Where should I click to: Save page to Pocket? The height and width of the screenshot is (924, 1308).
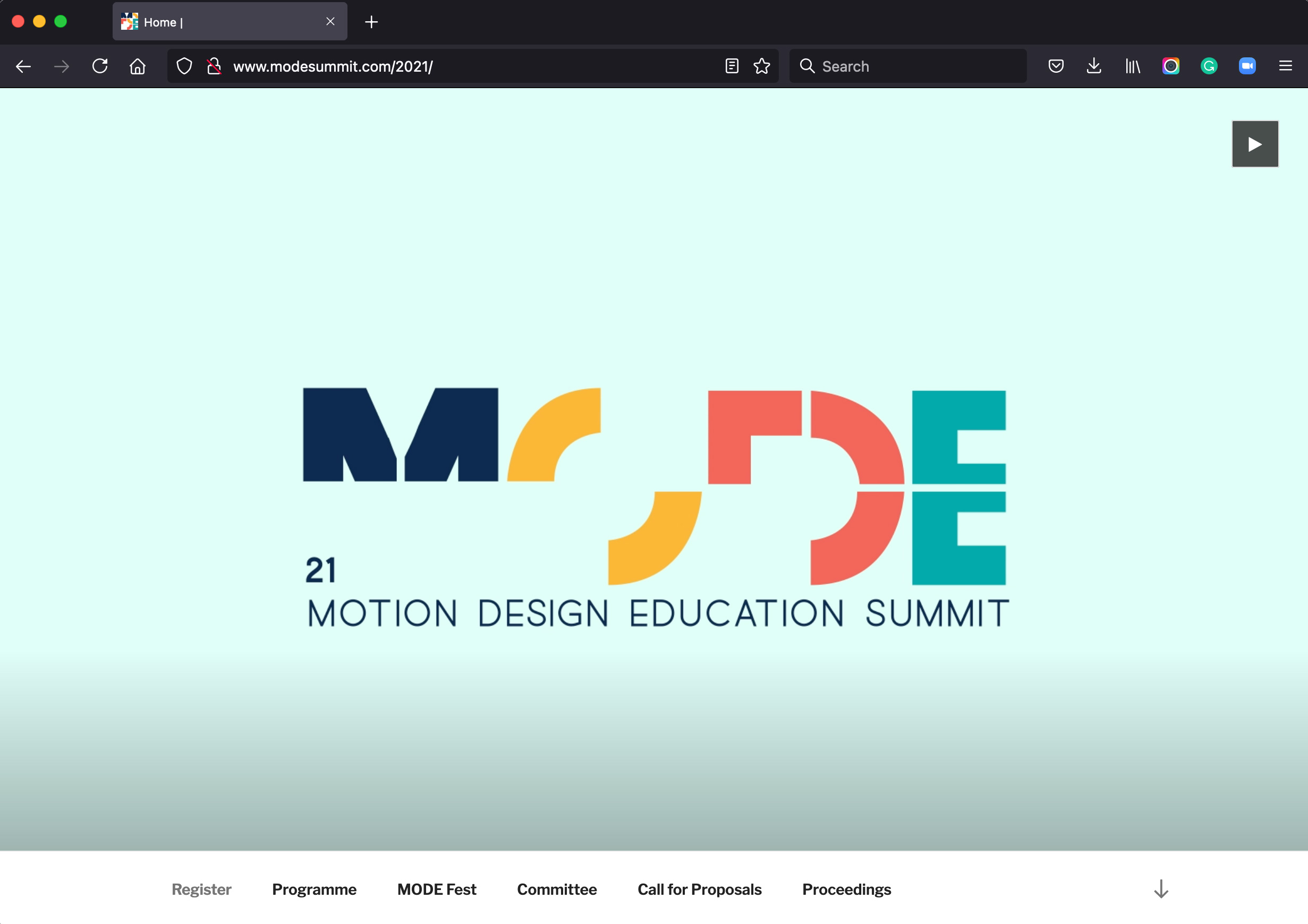pyautogui.click(x=1056, y=66)
